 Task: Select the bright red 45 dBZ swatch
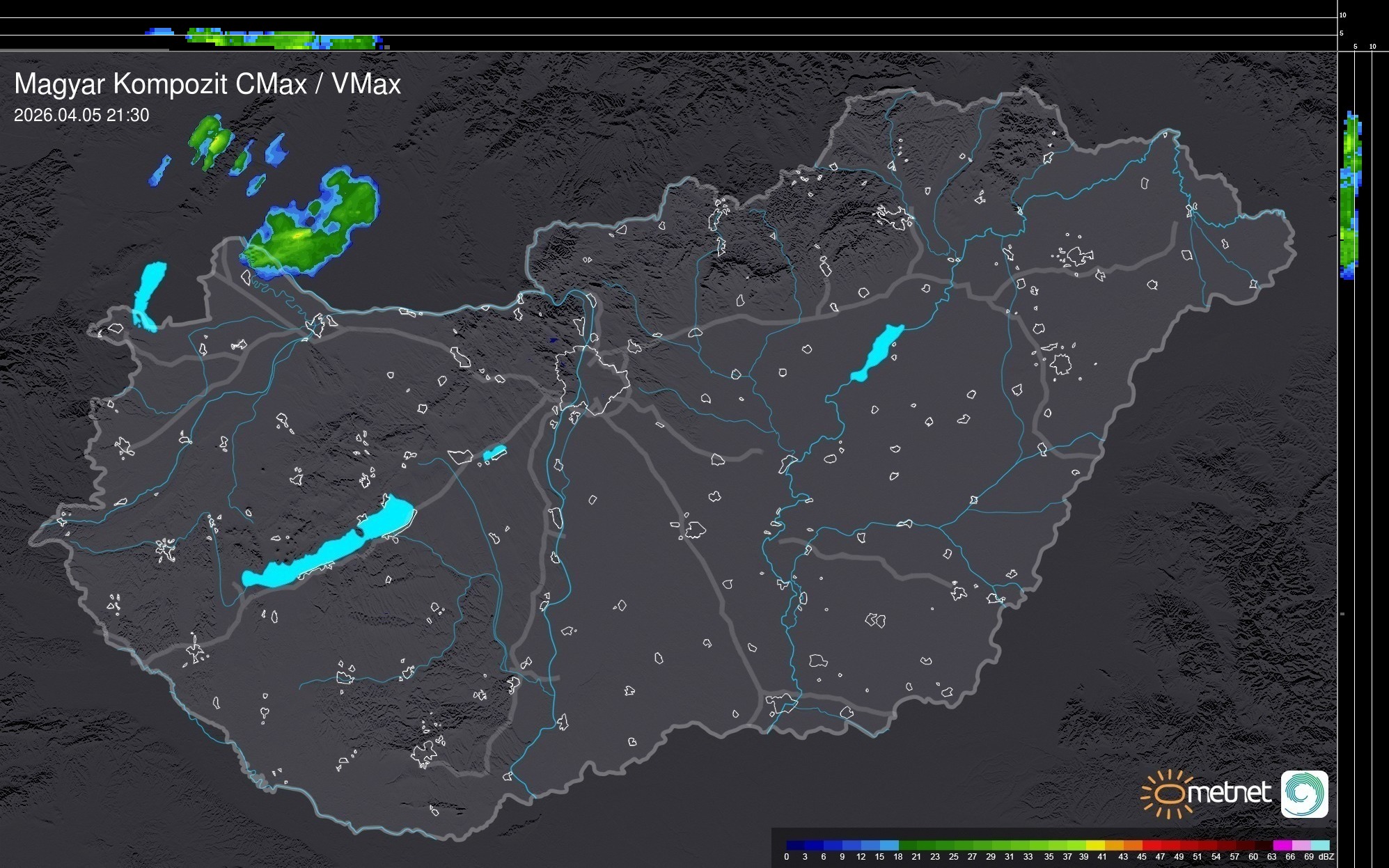(x=1152, y=845)
